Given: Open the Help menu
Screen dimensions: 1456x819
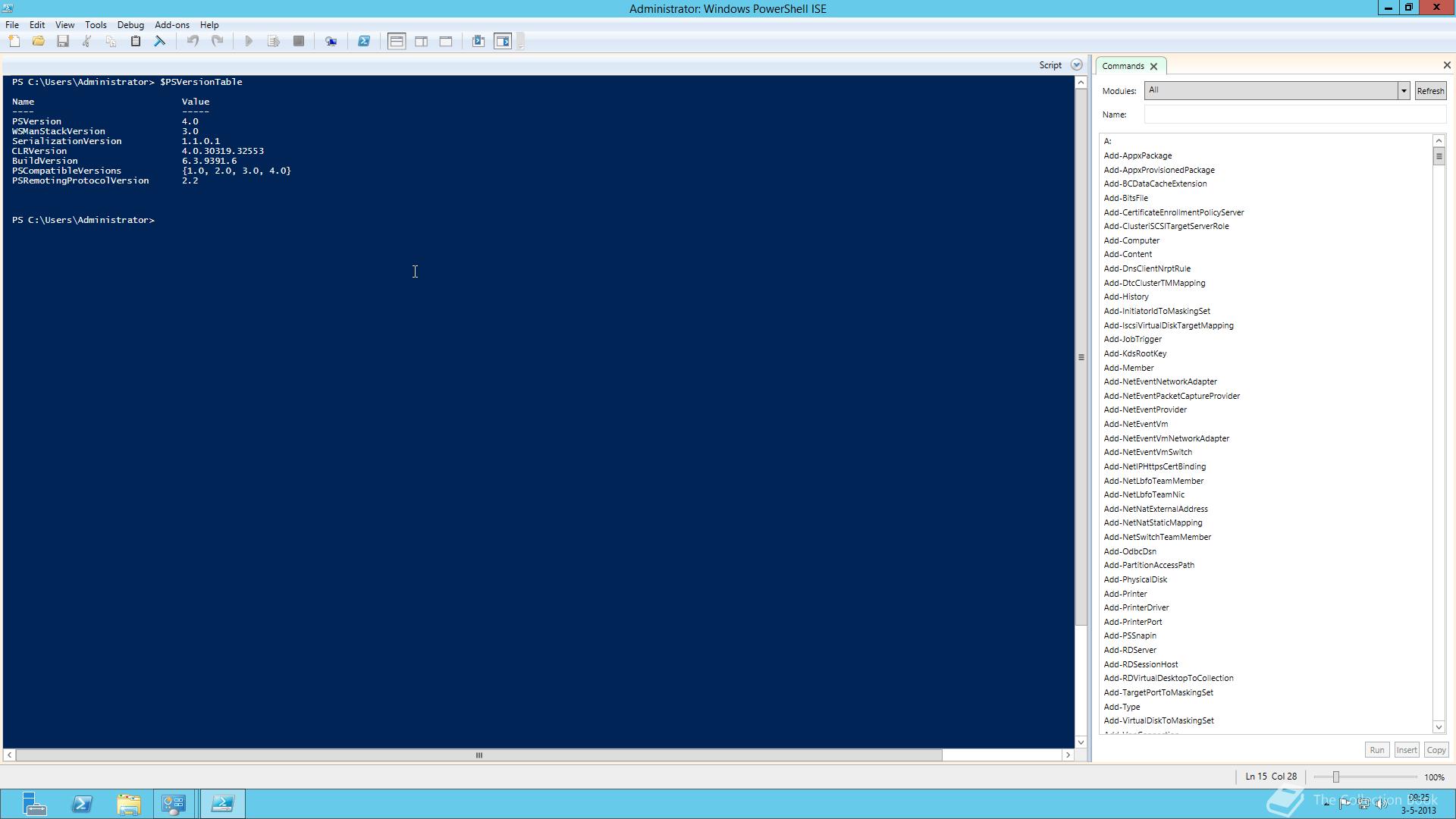Looking at the screenshot, I should (209, 25).
